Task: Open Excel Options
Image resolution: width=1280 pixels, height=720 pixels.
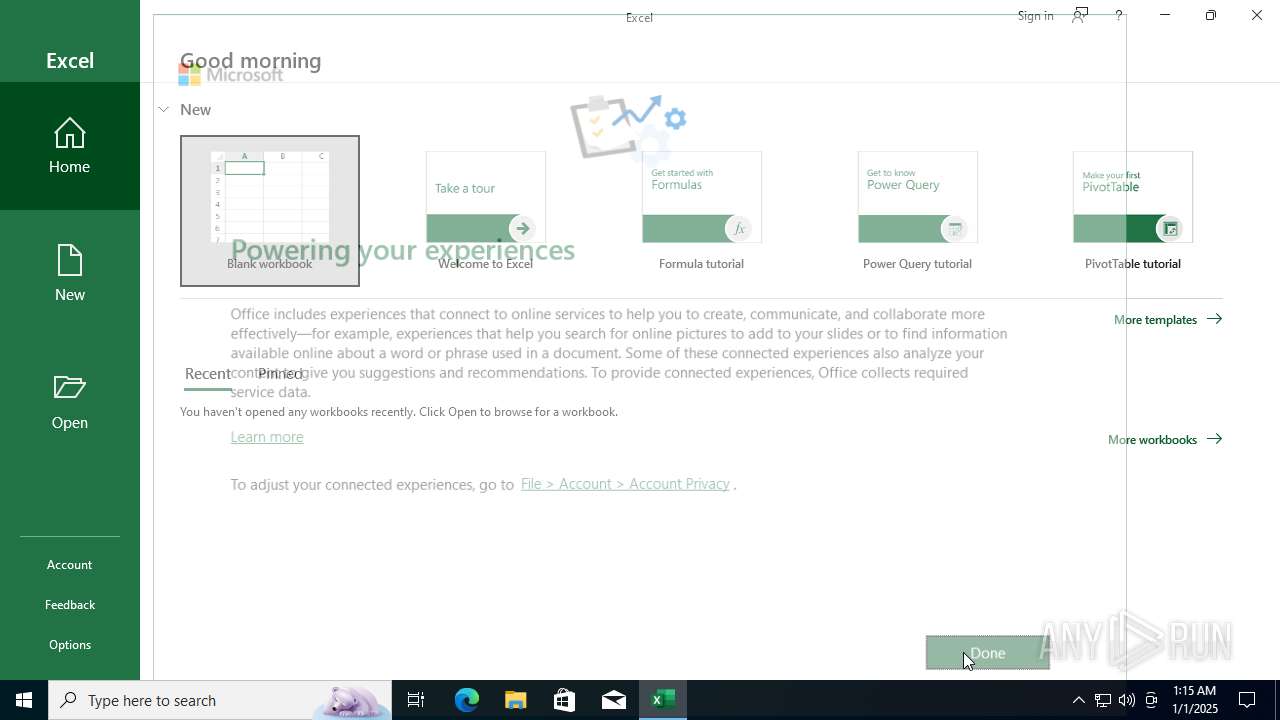Action: pyautogui.click(x=70, y=645)
